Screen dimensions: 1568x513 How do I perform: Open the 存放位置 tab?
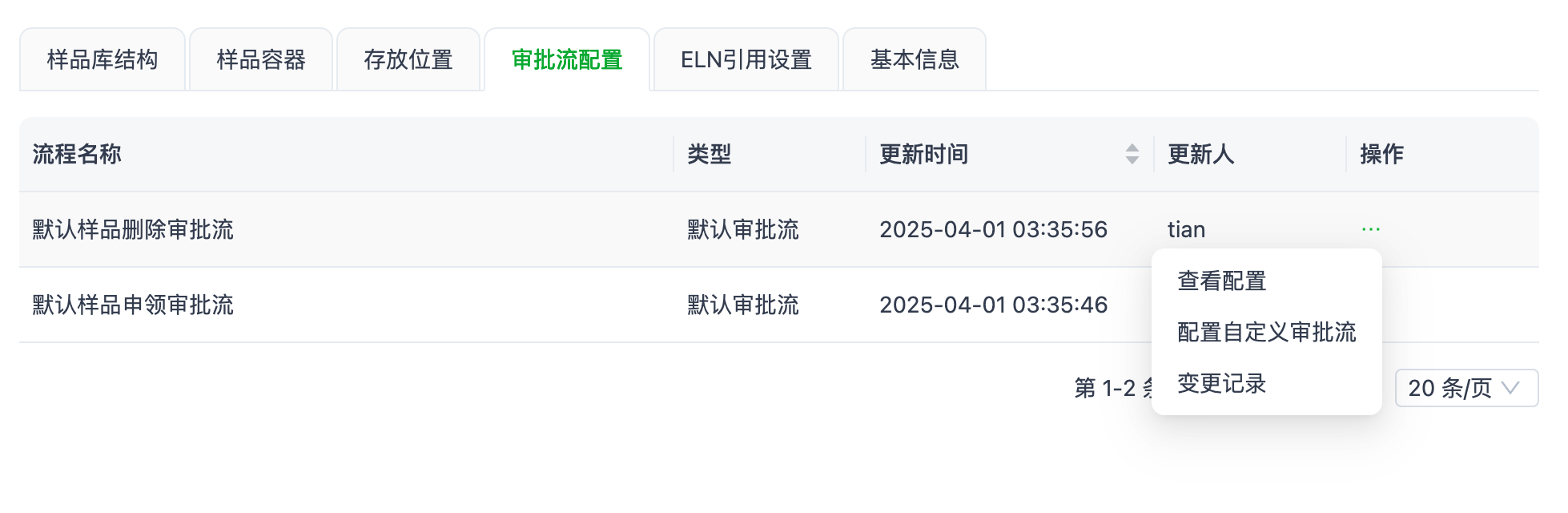pyautogui.click(x=409, y=59)
